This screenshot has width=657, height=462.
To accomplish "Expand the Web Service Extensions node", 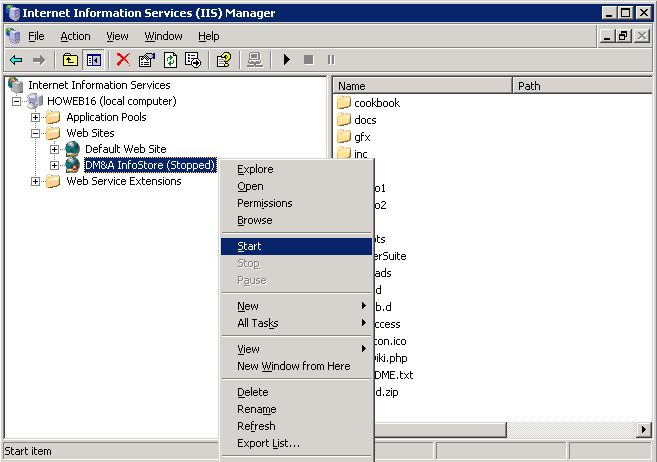I will click(36, 182).
